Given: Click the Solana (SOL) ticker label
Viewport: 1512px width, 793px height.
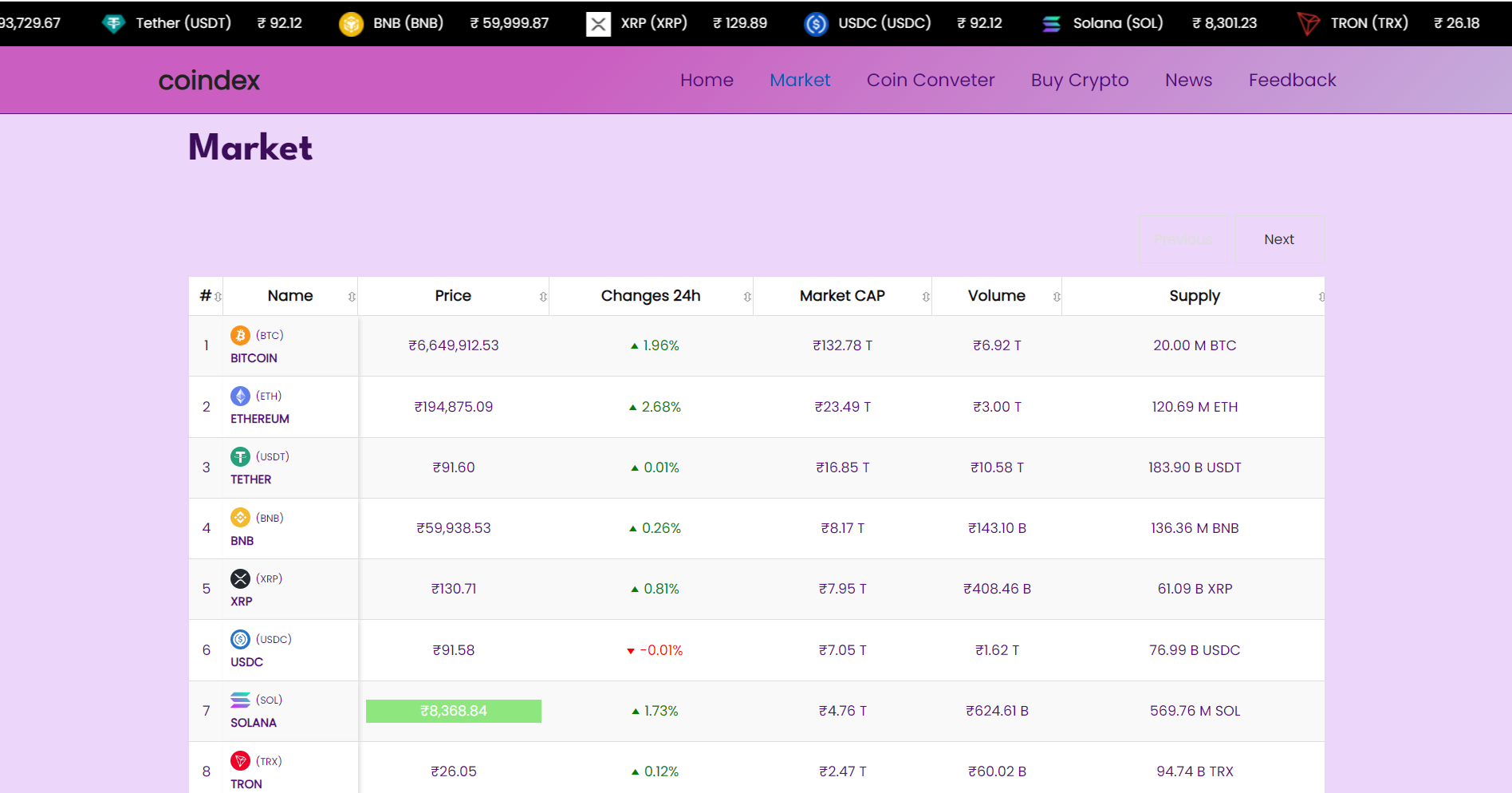Looking at the screenshot, I should (1118, 23).
